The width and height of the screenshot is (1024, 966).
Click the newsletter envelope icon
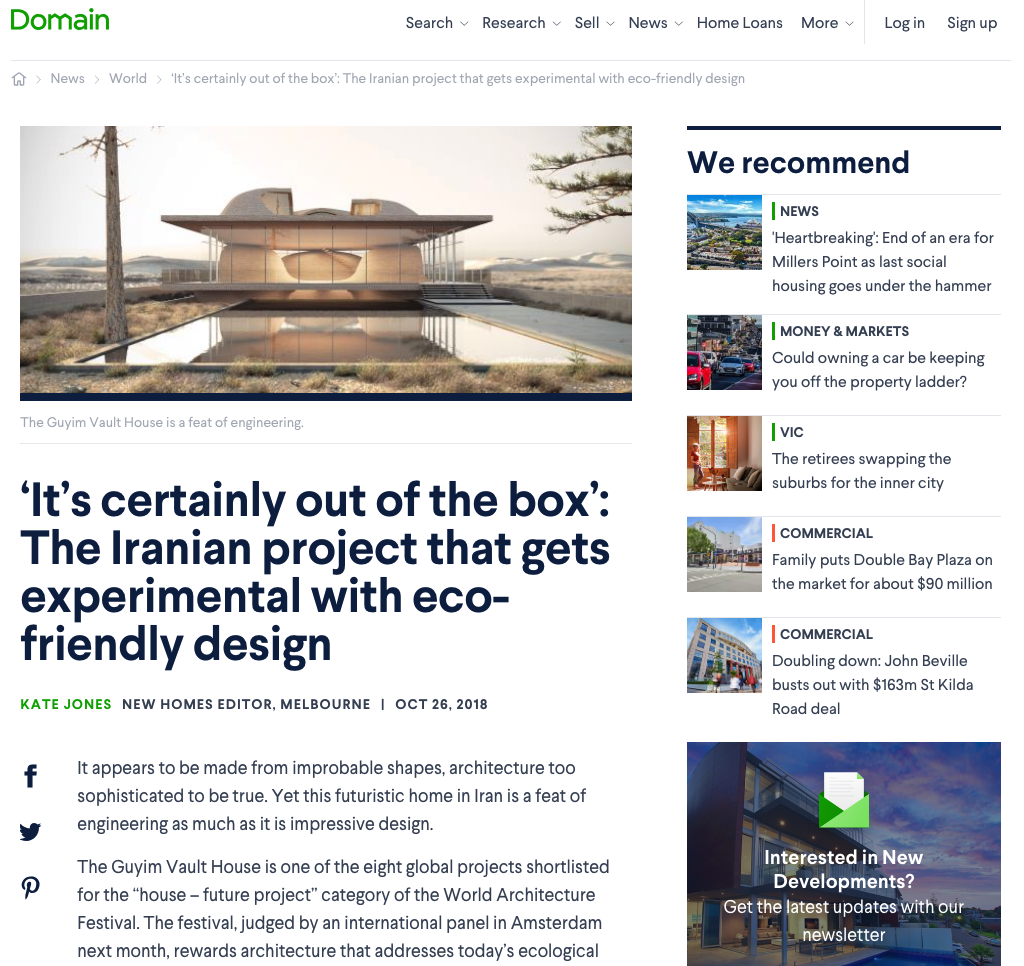tap(843, 800)
